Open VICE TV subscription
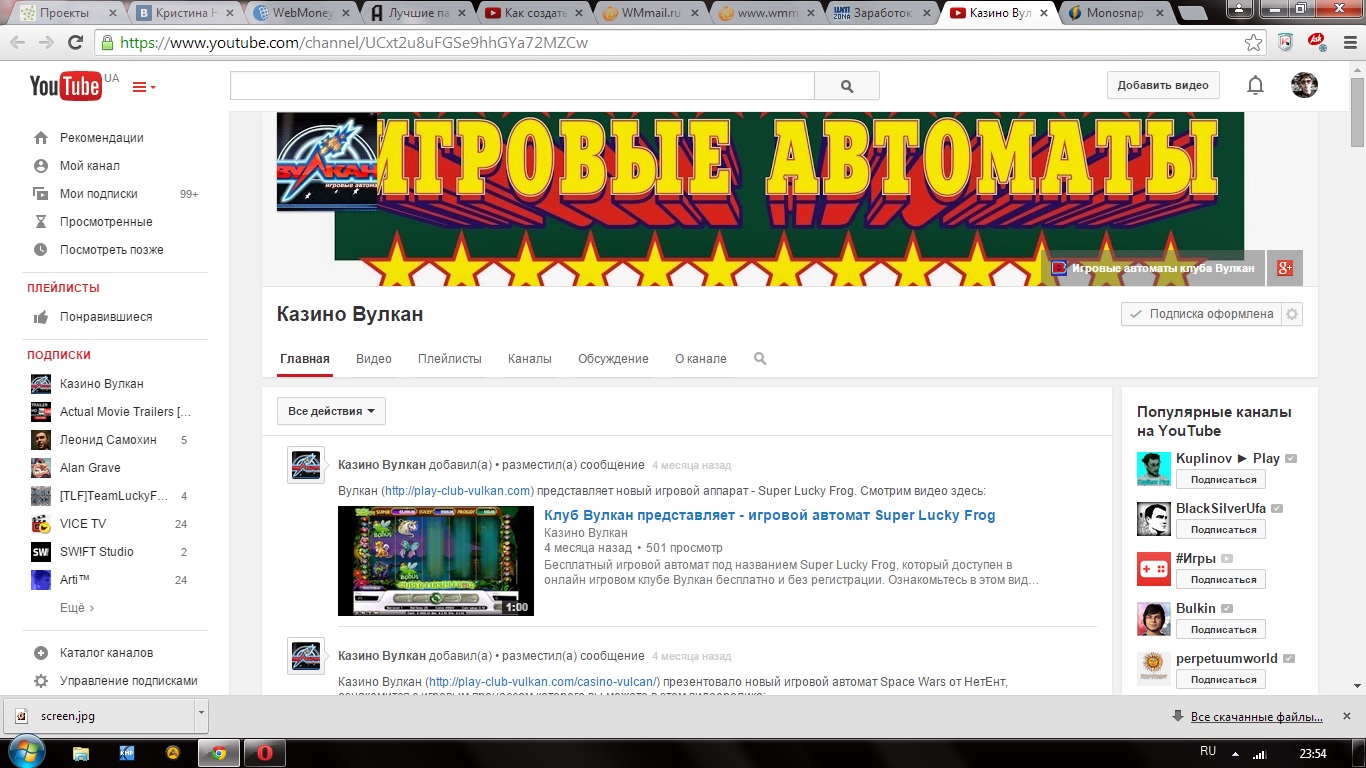This screenshot has height=768, width=1366. point(83,524)
